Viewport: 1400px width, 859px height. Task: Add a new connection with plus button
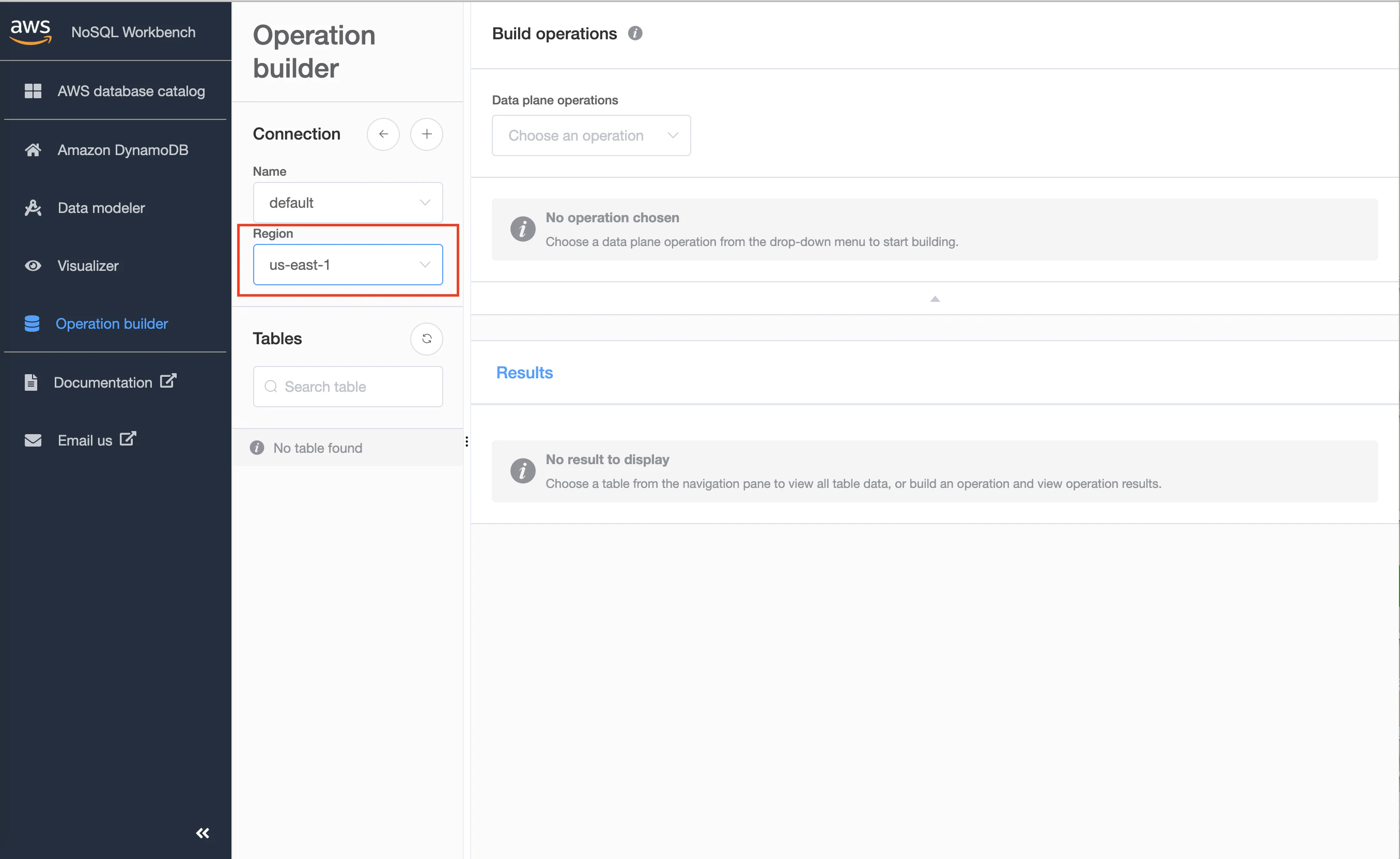(426, 134)
